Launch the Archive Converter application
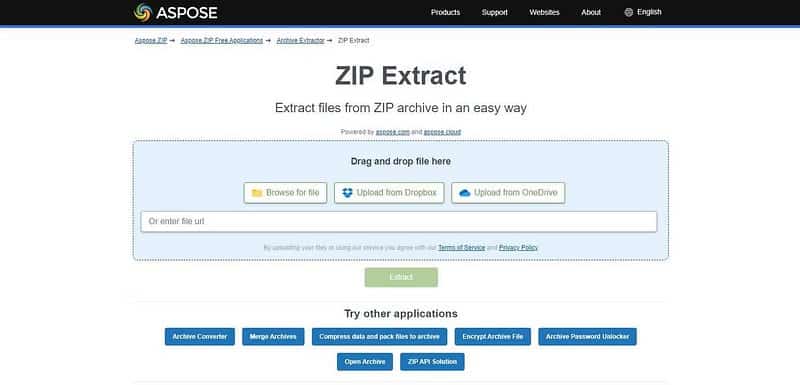This screenshot has width=800, height=385. [199, 337]
